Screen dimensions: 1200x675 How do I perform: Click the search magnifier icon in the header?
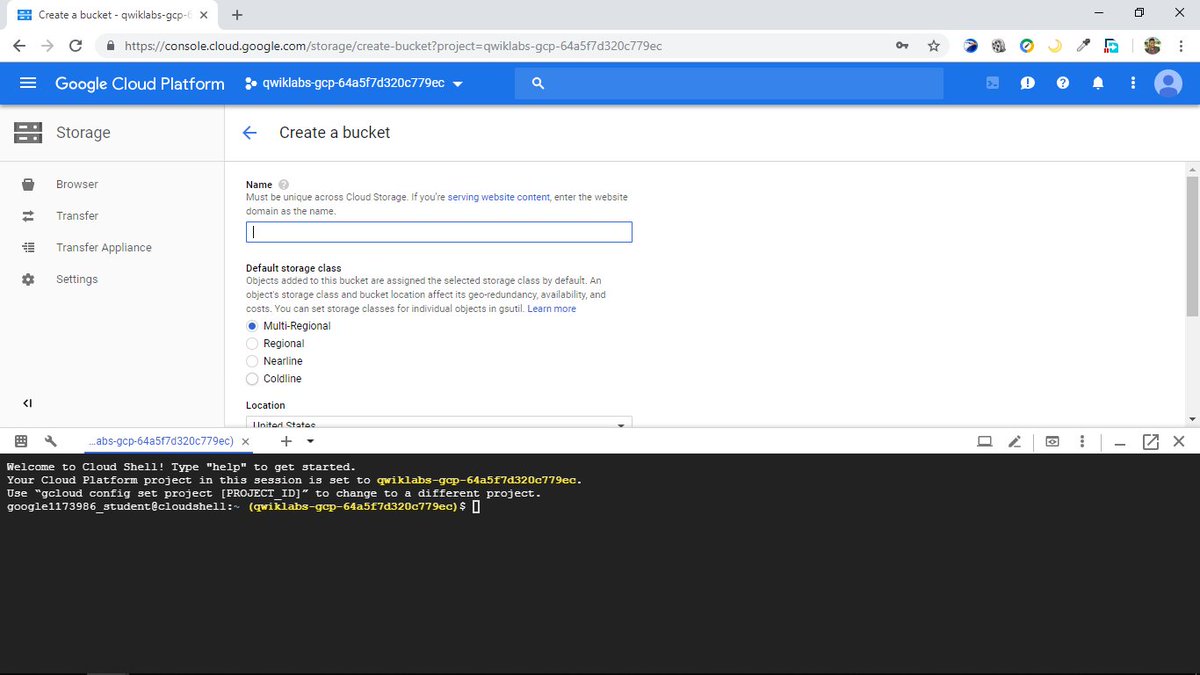point(538,83)
